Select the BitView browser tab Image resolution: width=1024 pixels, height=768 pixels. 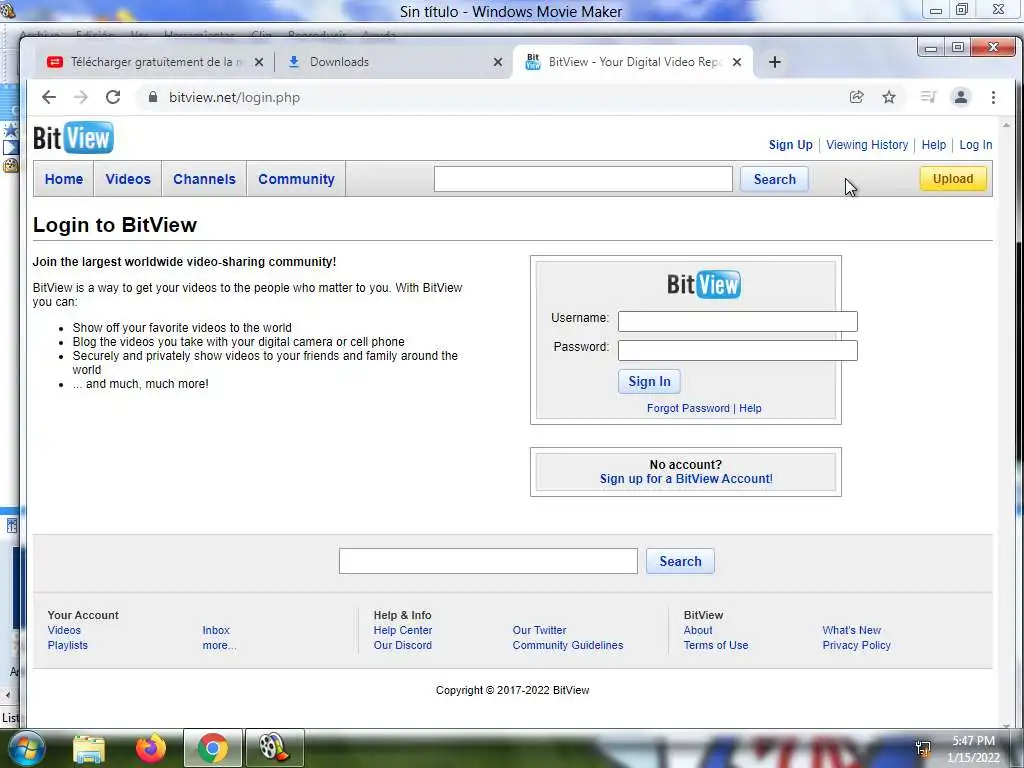(x=633, y=62)
